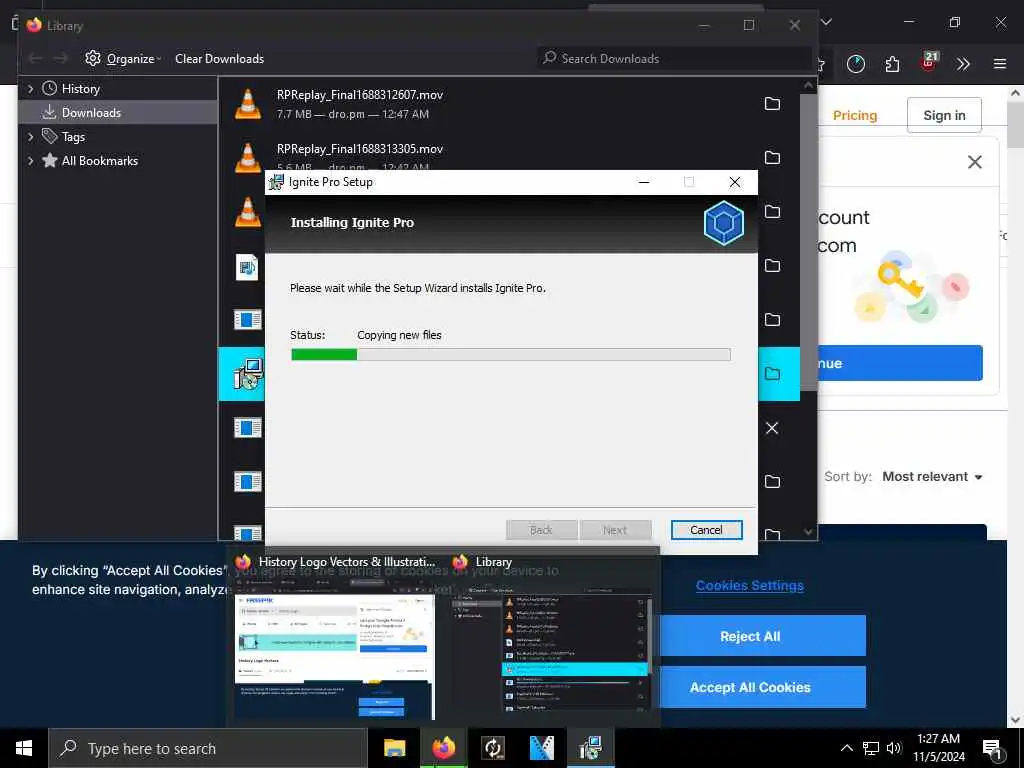Screen dimensions: 1024x768
Task: Select History clock icon in sidebar
Action: click(x=50, y=88)
